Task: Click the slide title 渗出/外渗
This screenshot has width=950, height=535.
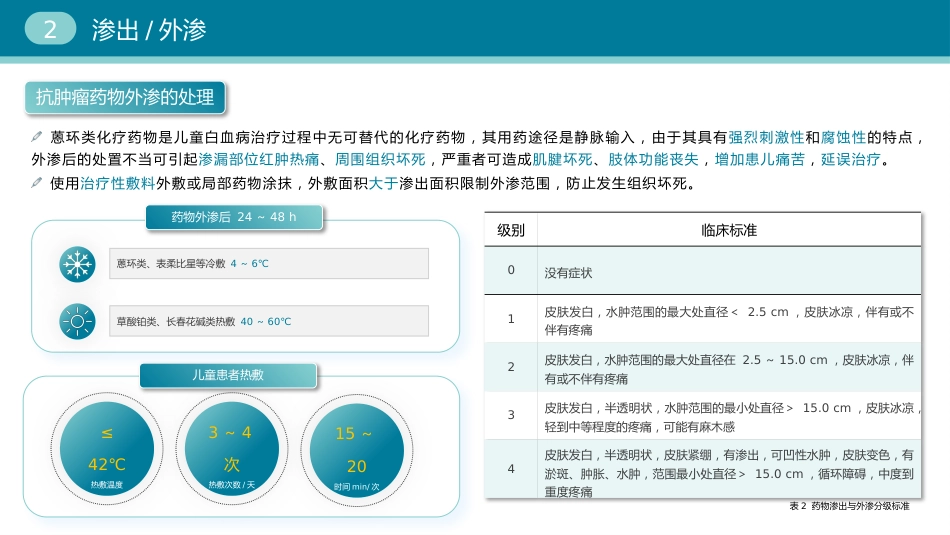Action: [x=149, y=30]
